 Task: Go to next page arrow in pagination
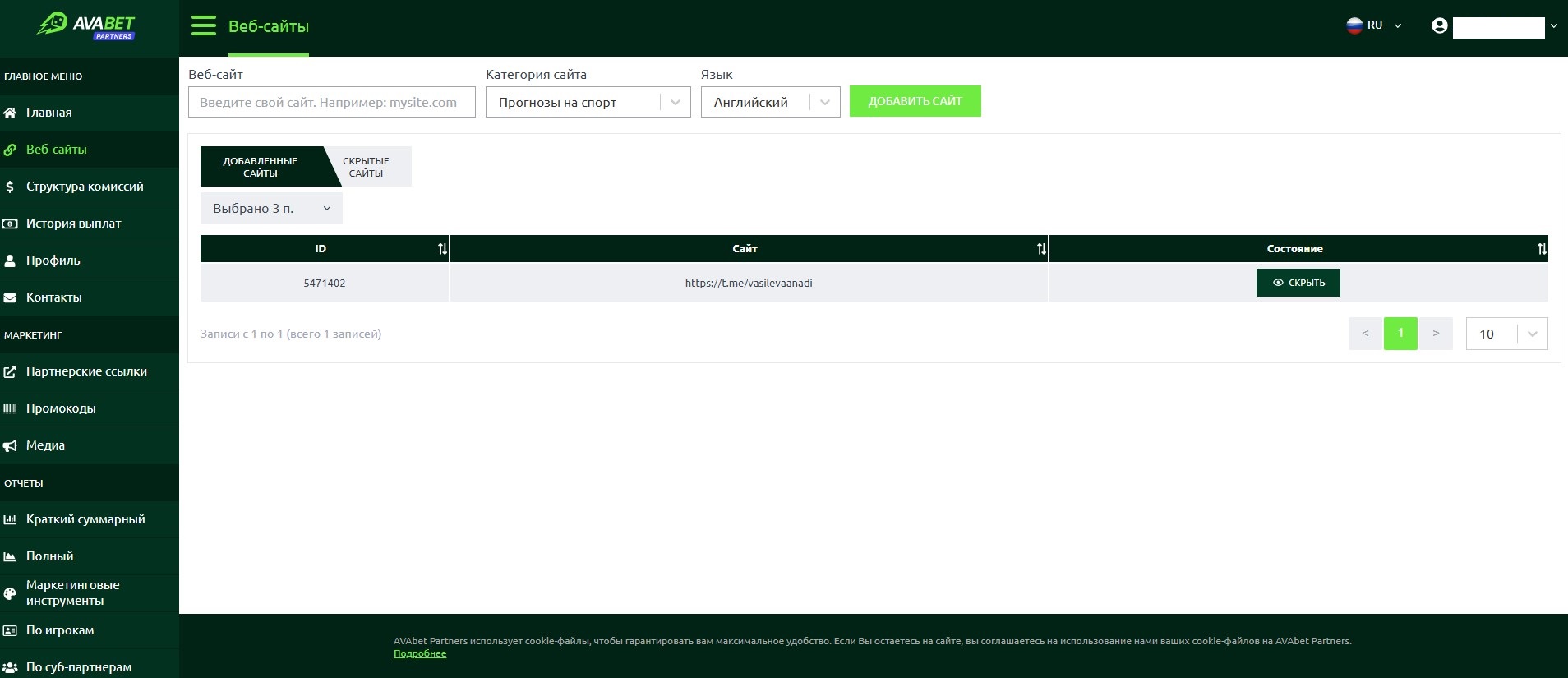1436,334
